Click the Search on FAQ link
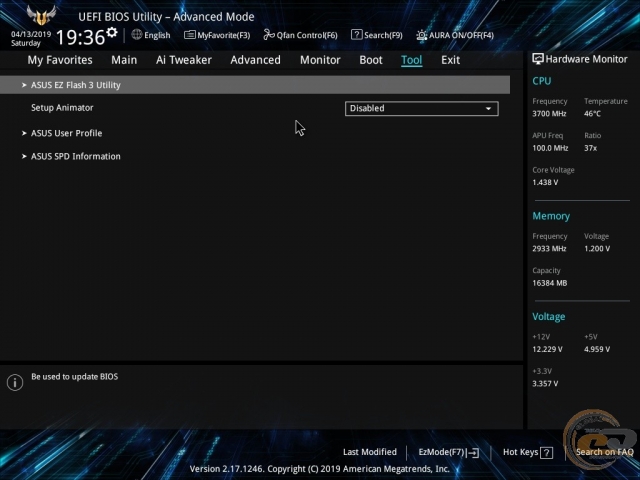The width and height of the screenshot is (640, 480). coord(604,452)
